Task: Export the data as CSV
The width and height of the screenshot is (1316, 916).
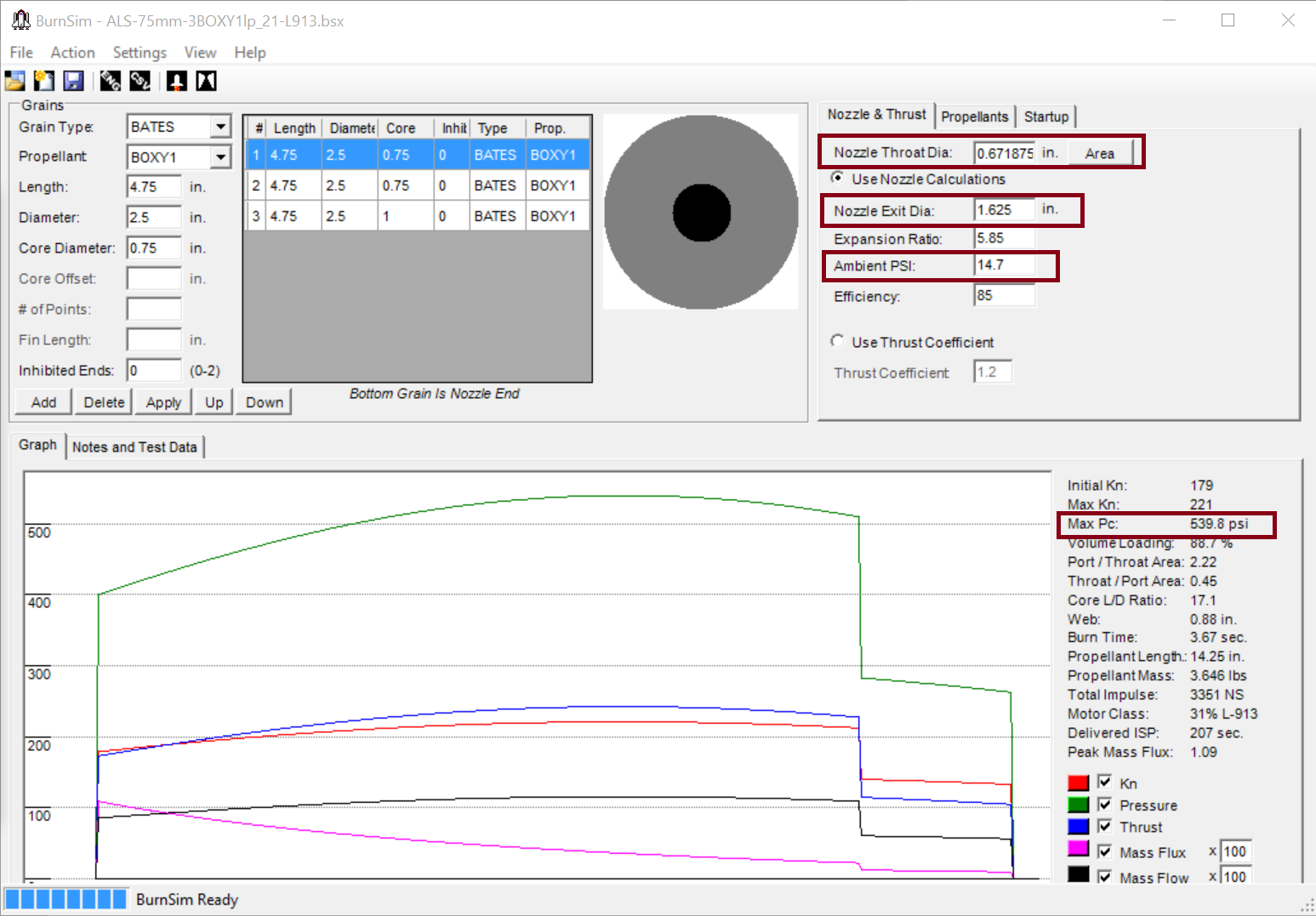Action: tap(140, 81)
